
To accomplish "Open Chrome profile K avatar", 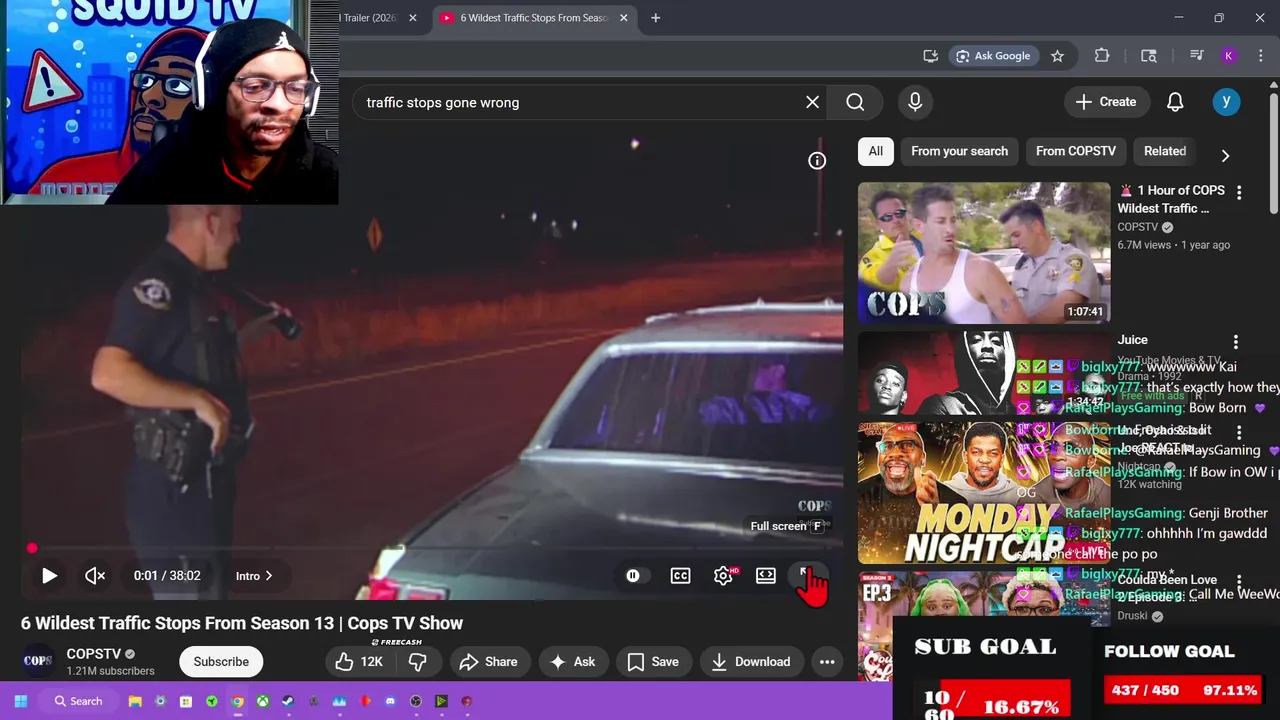I will (x=1229, y=56).
